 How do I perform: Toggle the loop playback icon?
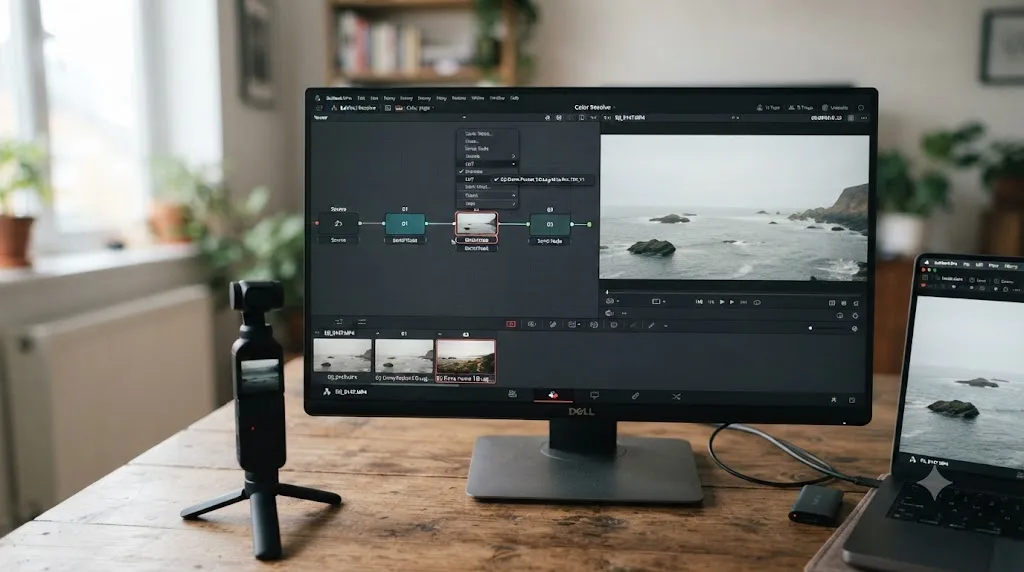tap(757, 302)
